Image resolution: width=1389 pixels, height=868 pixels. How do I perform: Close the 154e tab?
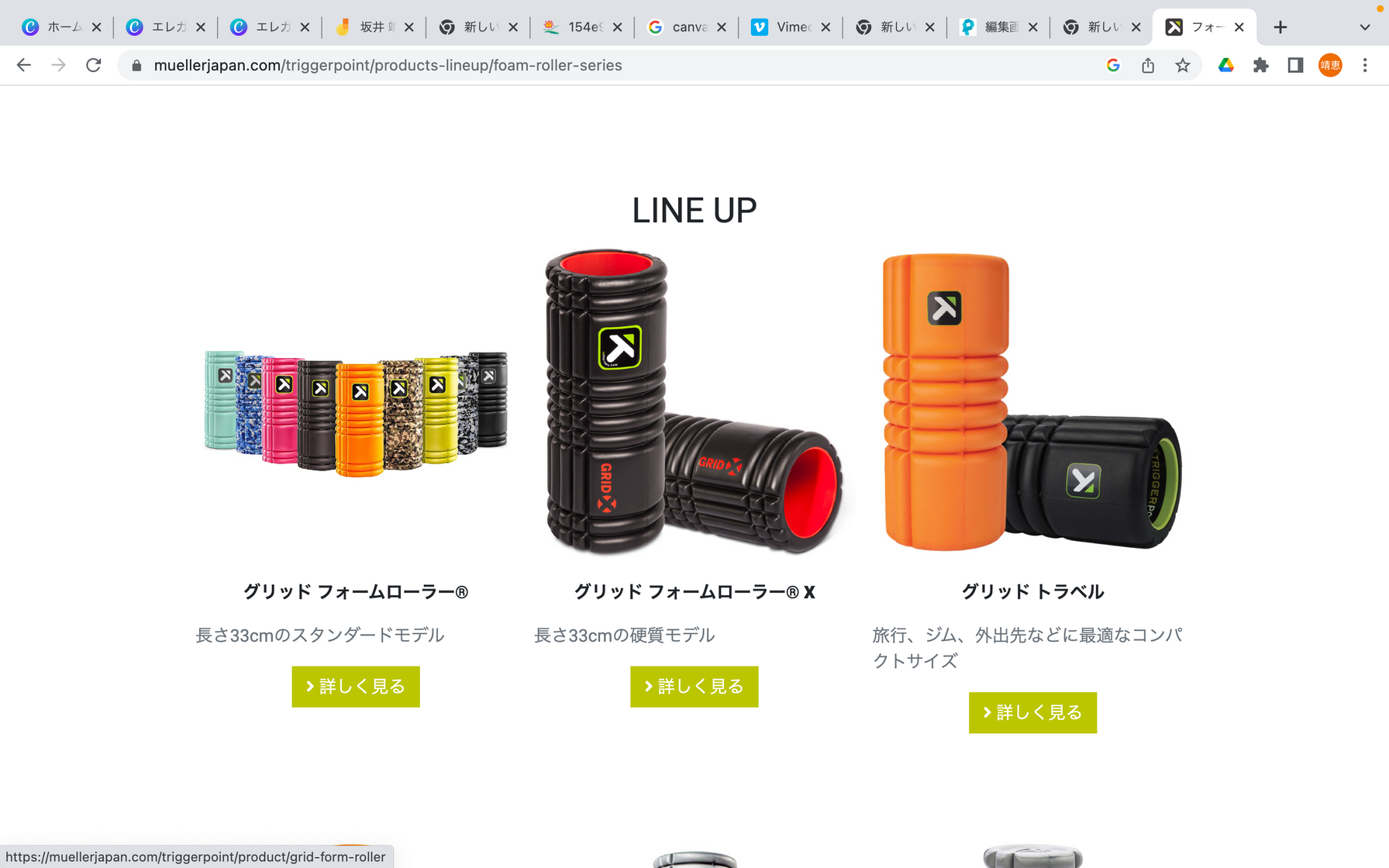(617, 27)
